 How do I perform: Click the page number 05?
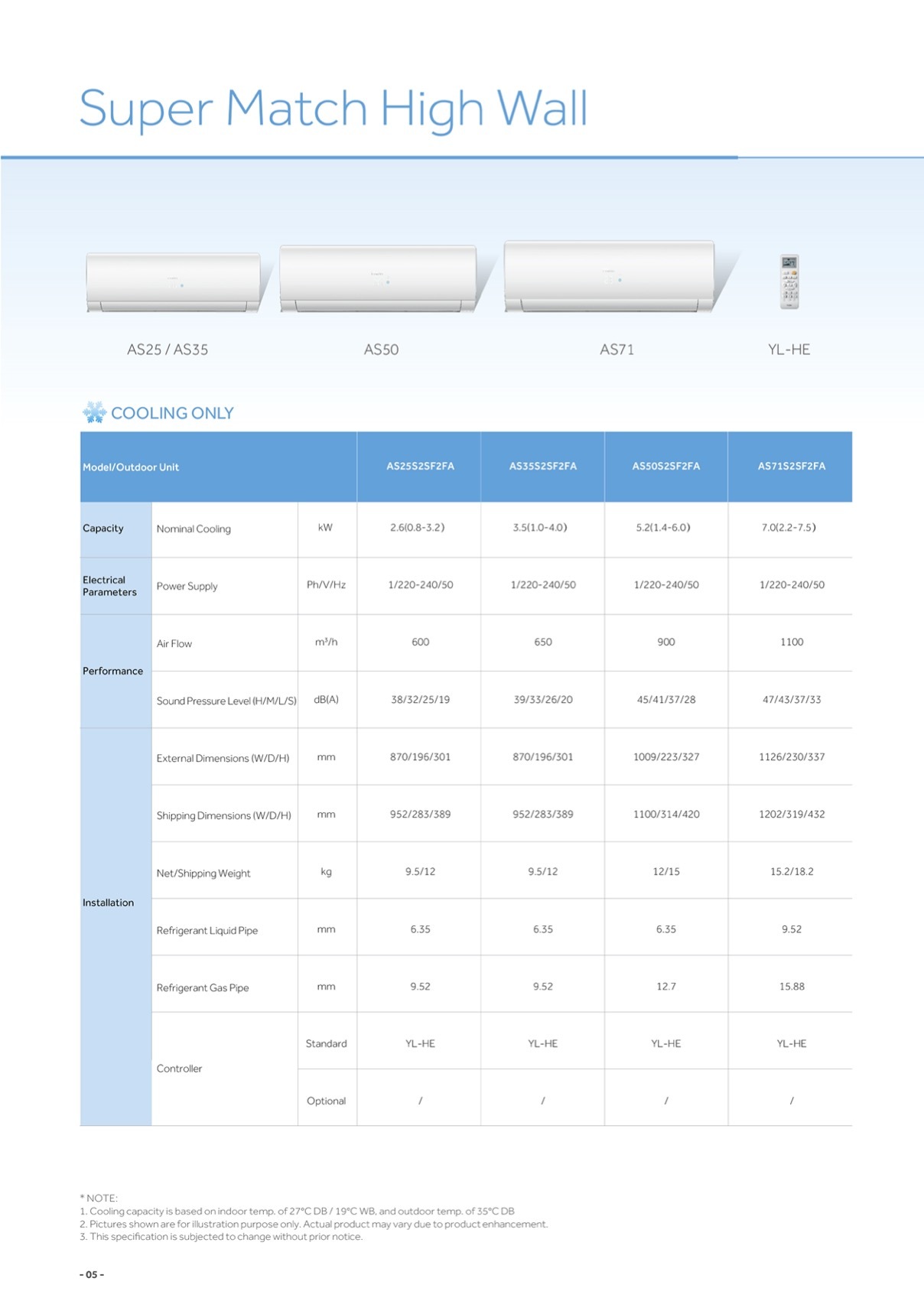(92, 1274)
